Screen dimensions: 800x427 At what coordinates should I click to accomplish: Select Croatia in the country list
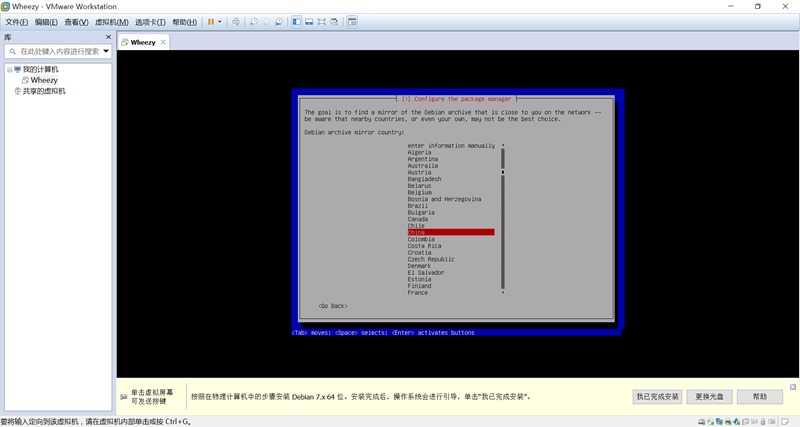pos(419,253)
